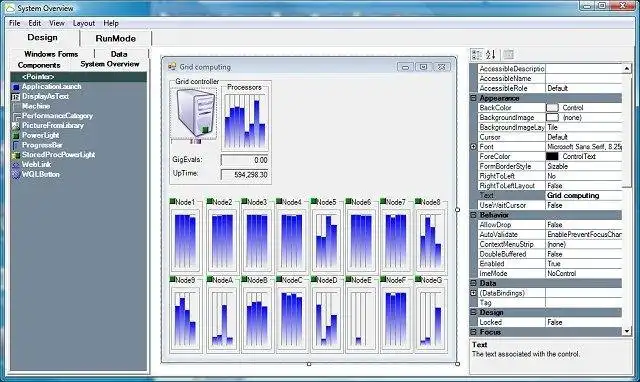Select the Node5 power light

click(x=313, y=201)
